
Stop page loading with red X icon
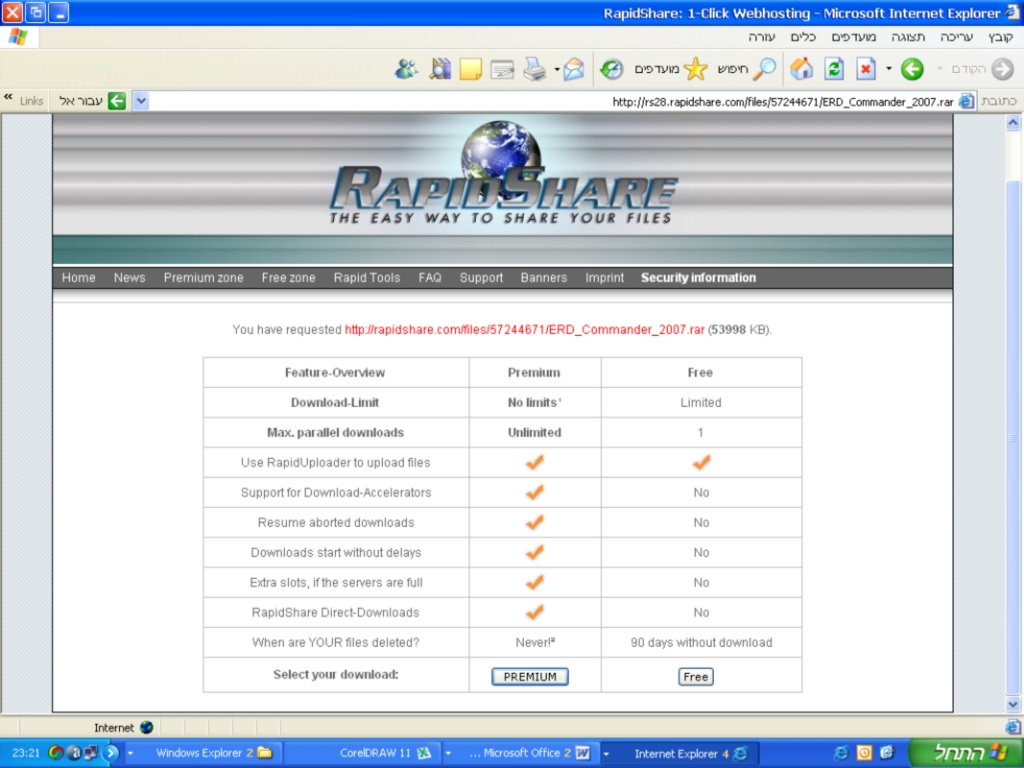pos(866,69)
